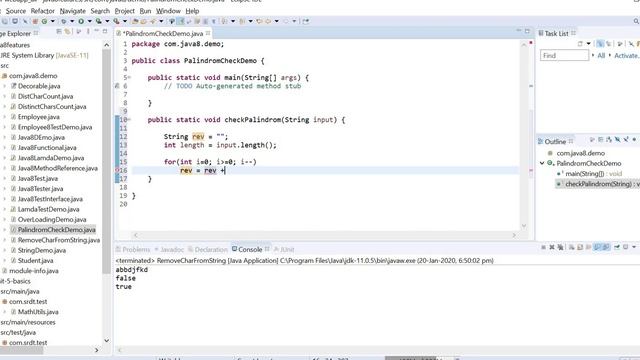Open the Project menu
Image resolution: width=640 pixels, height=360 pixels.
[124, 11]
